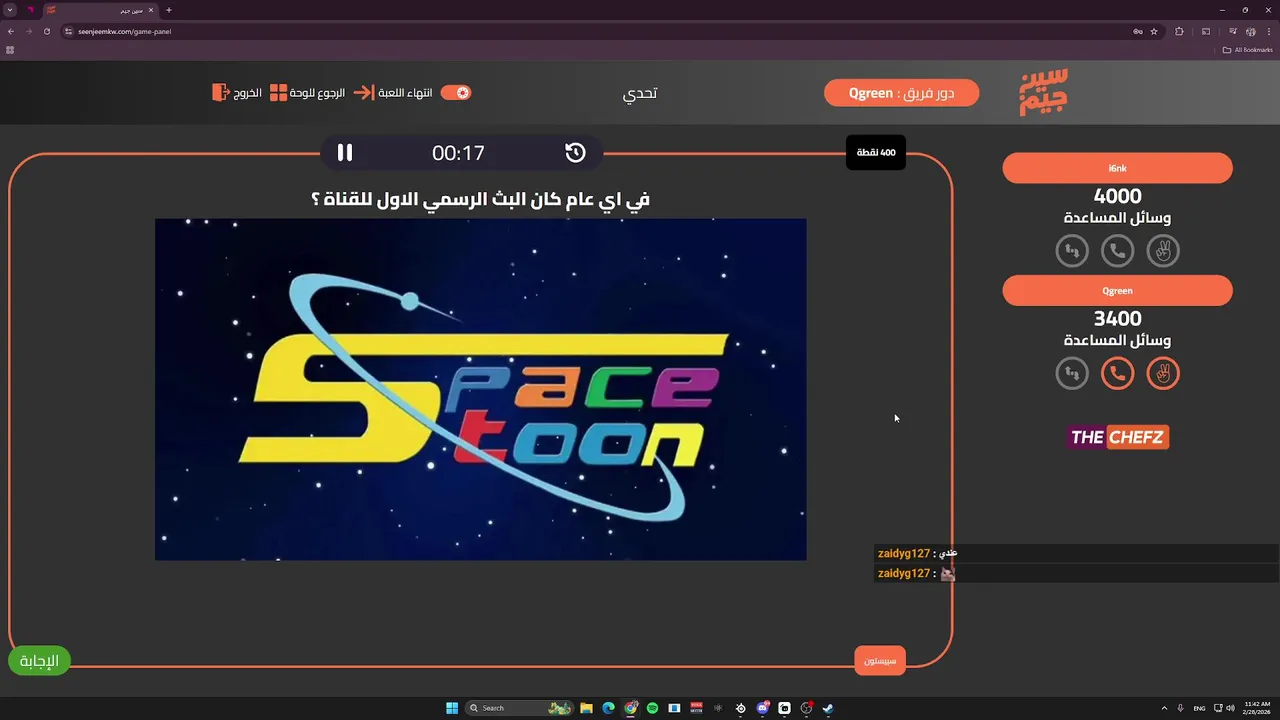This screenshot has width=1280, height=720.
Task: Open File Explorer from the taskbar
Action: (587, 708)
